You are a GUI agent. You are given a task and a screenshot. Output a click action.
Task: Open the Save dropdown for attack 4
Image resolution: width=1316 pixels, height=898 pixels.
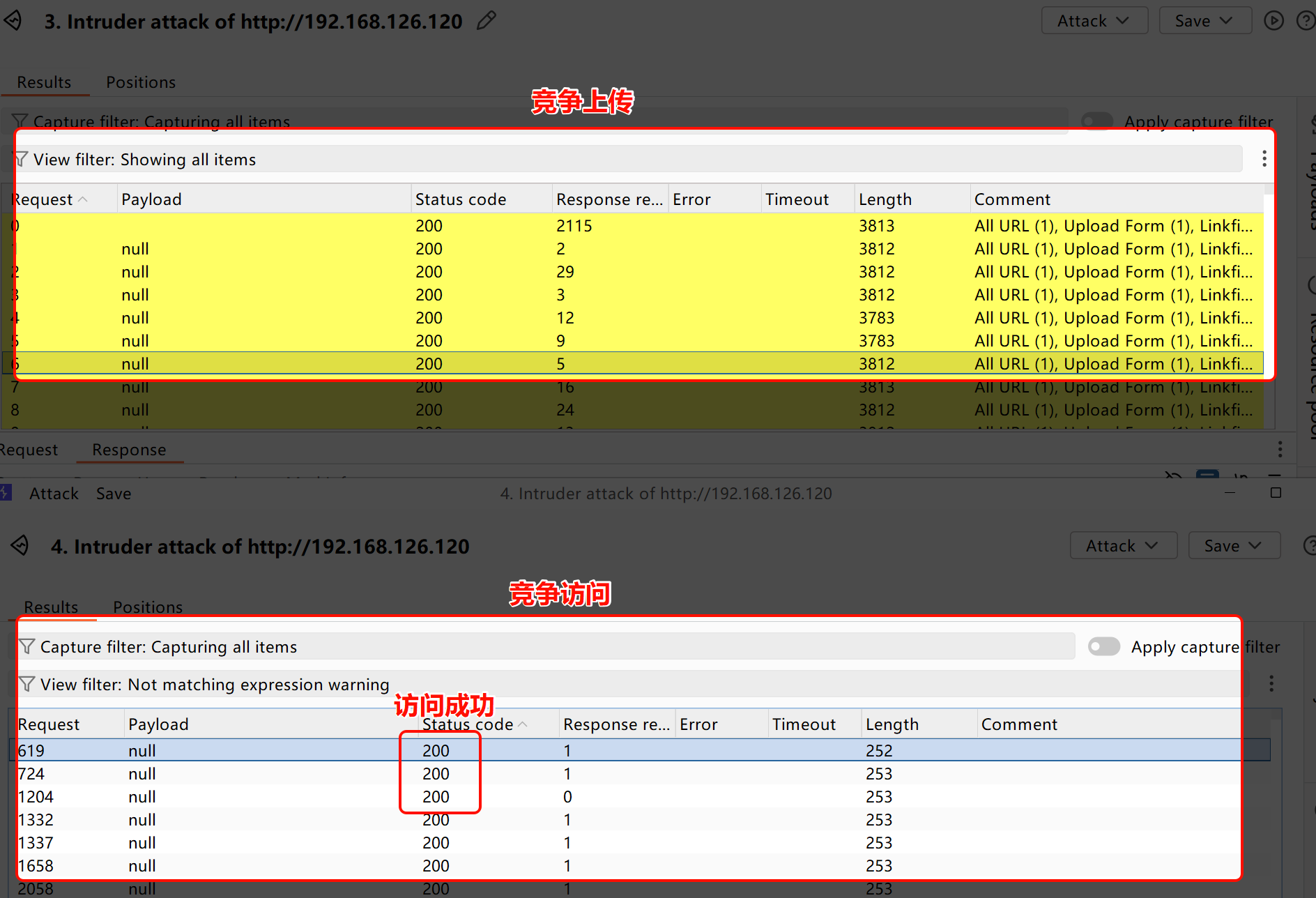[x=1233, y=546]
